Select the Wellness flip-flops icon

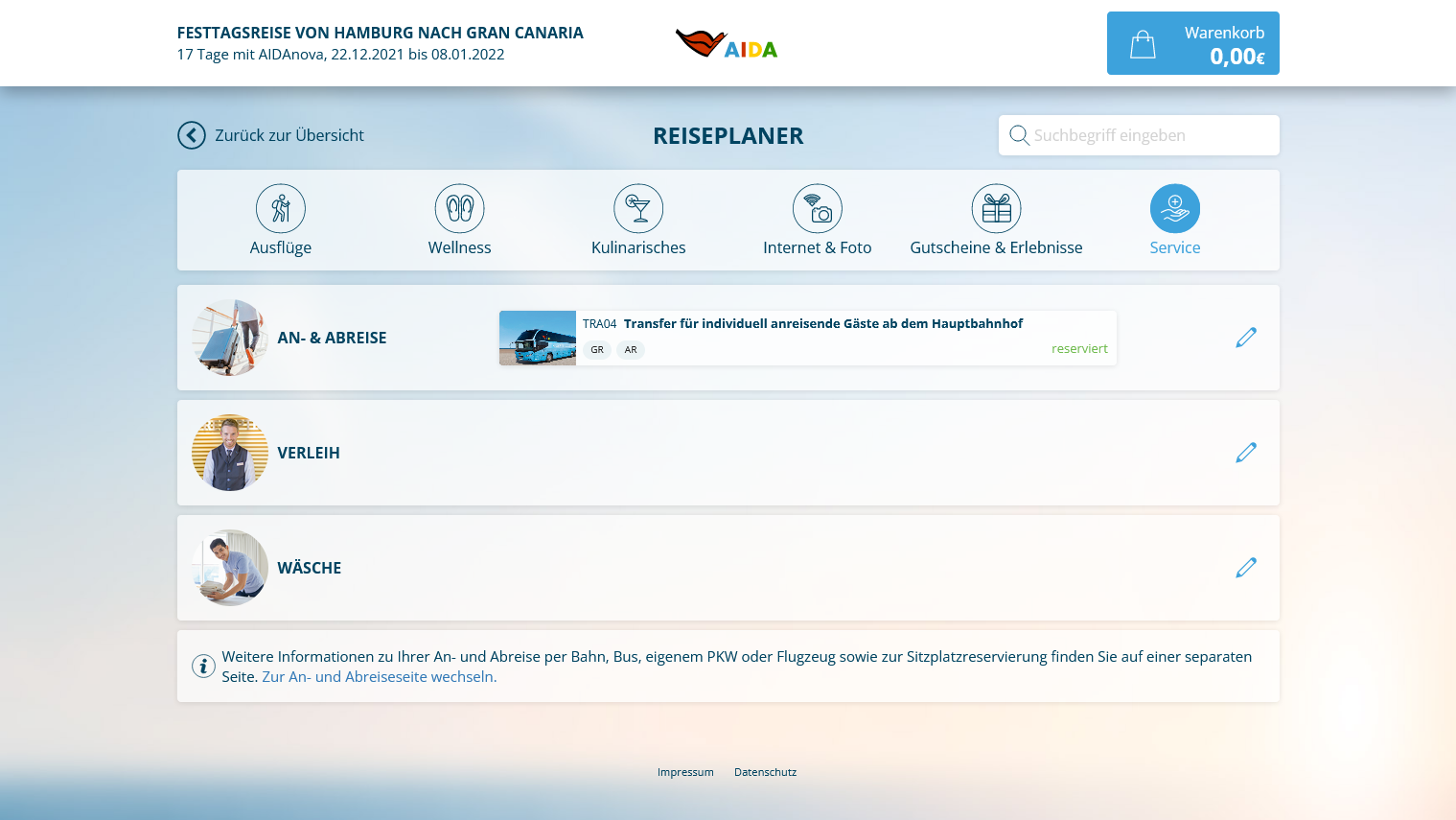click(x=459, y=209)
